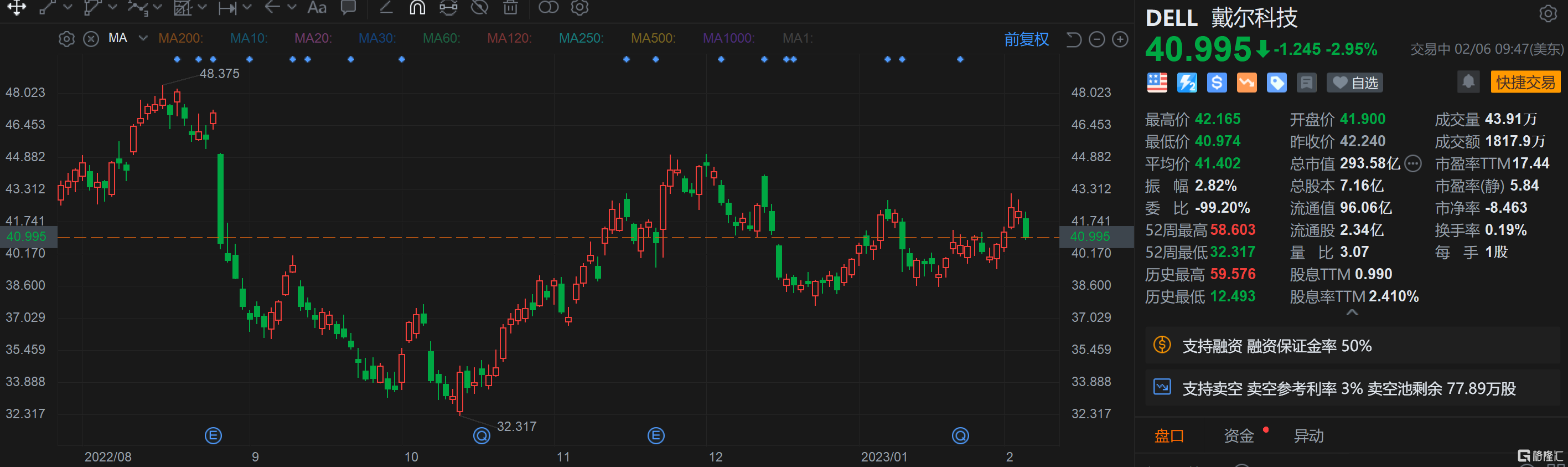The image size is (1568, 467).
Task: Click the trash icon to delete drawings
Action: (510, 7)
